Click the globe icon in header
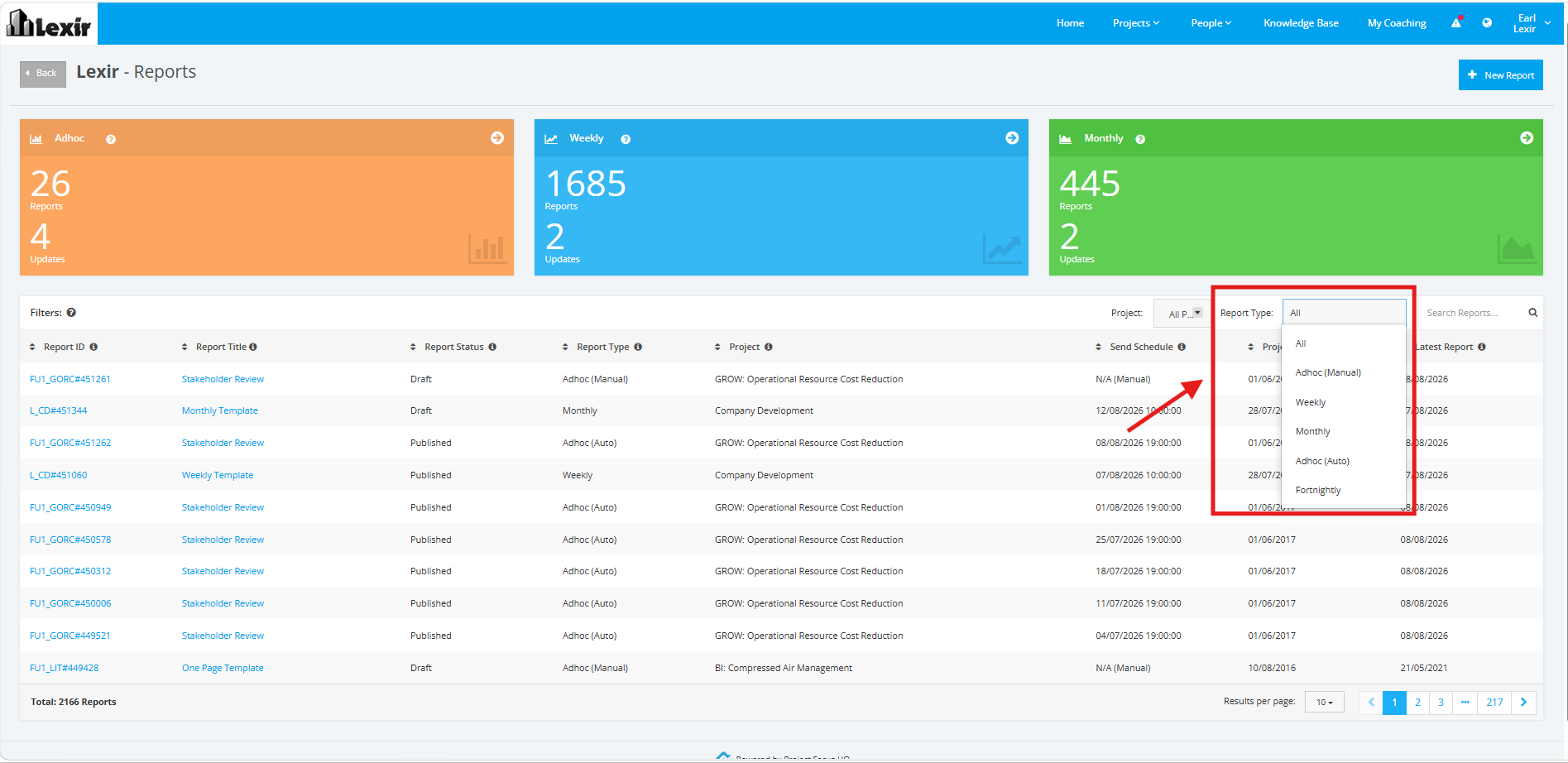The height and width of the screenshot is (763, 1568). coord(1487,23)
